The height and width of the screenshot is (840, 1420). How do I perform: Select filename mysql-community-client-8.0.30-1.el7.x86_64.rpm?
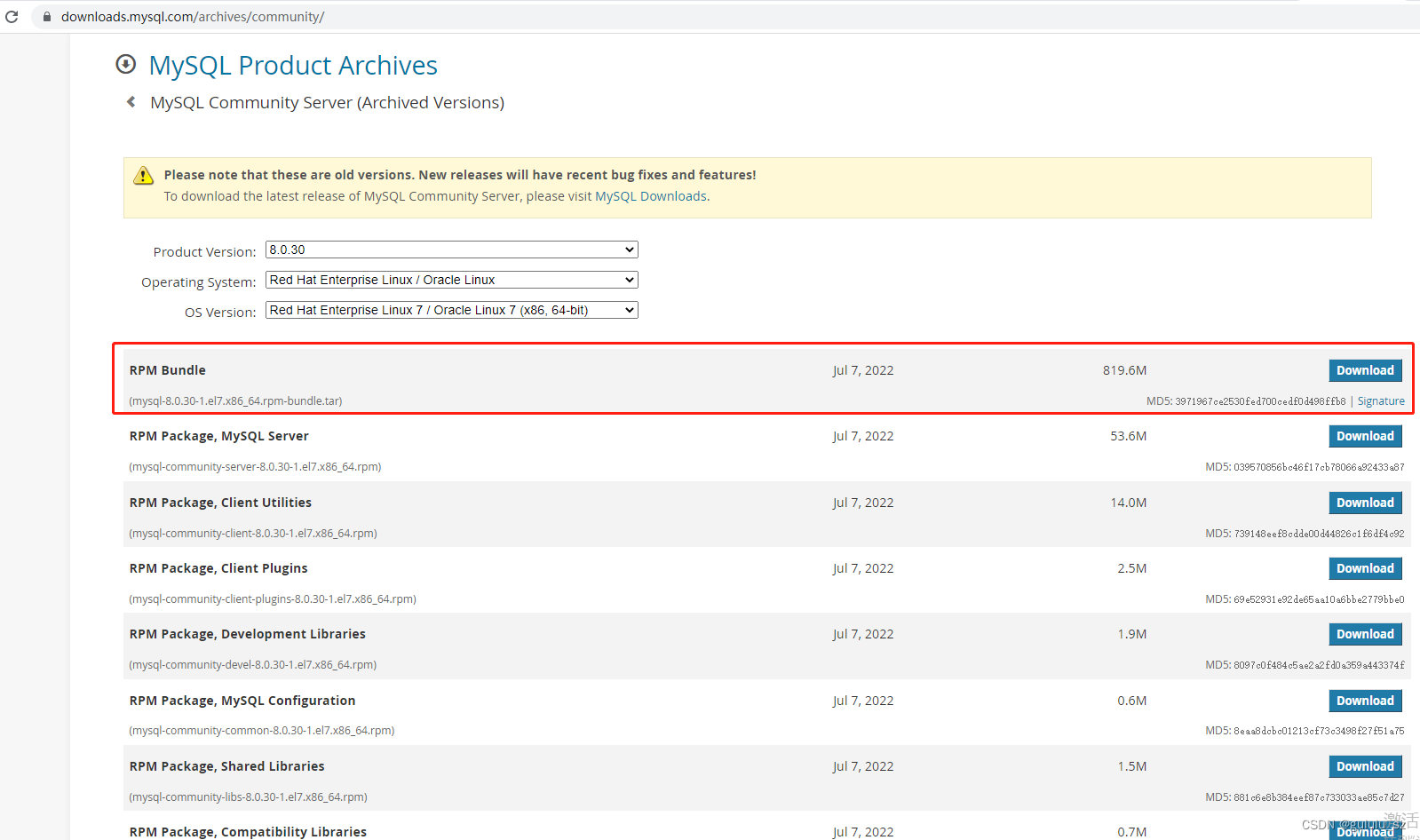253,534
